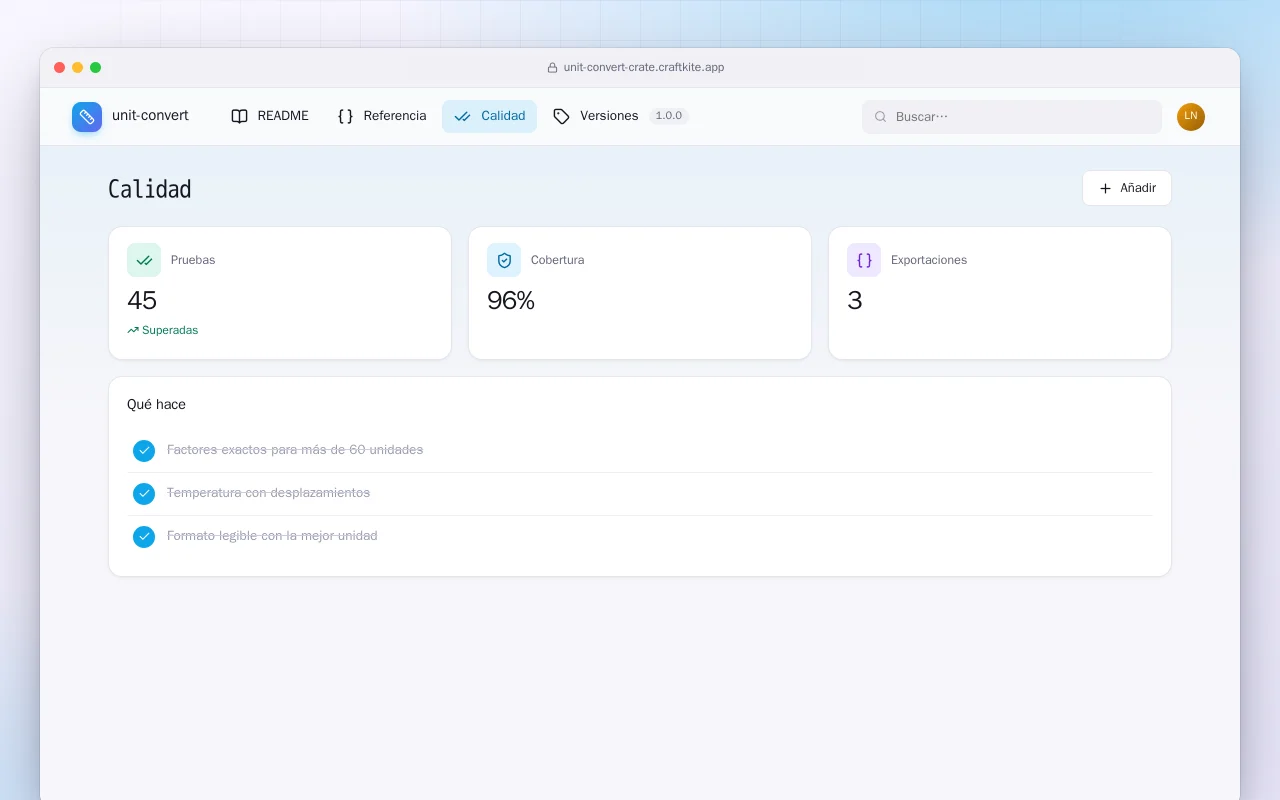
Task: Click the 'Cobertura' card label
Action: (x=558, y=260)
